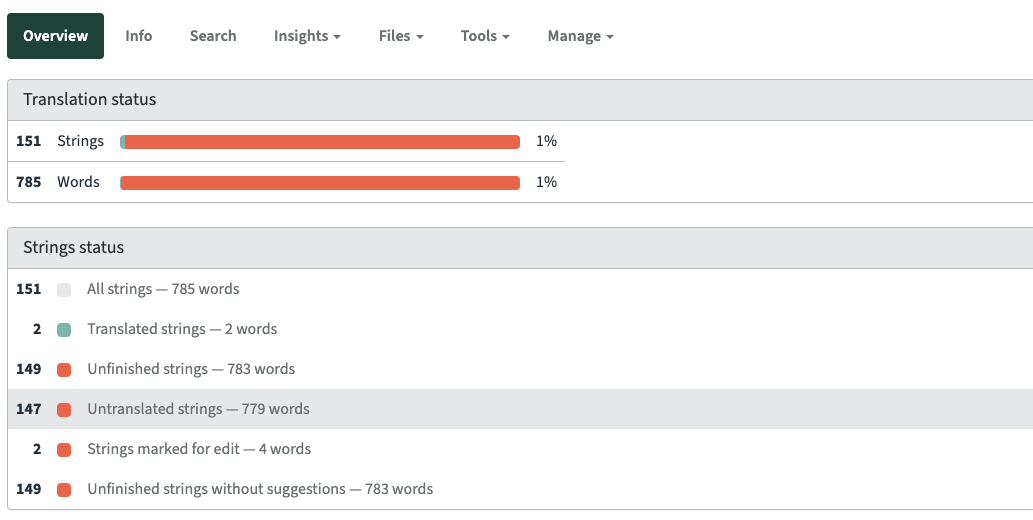This screenshot has height=520, width=1033.
Task: Click the gray All strings color indicator
Action: 64,290
